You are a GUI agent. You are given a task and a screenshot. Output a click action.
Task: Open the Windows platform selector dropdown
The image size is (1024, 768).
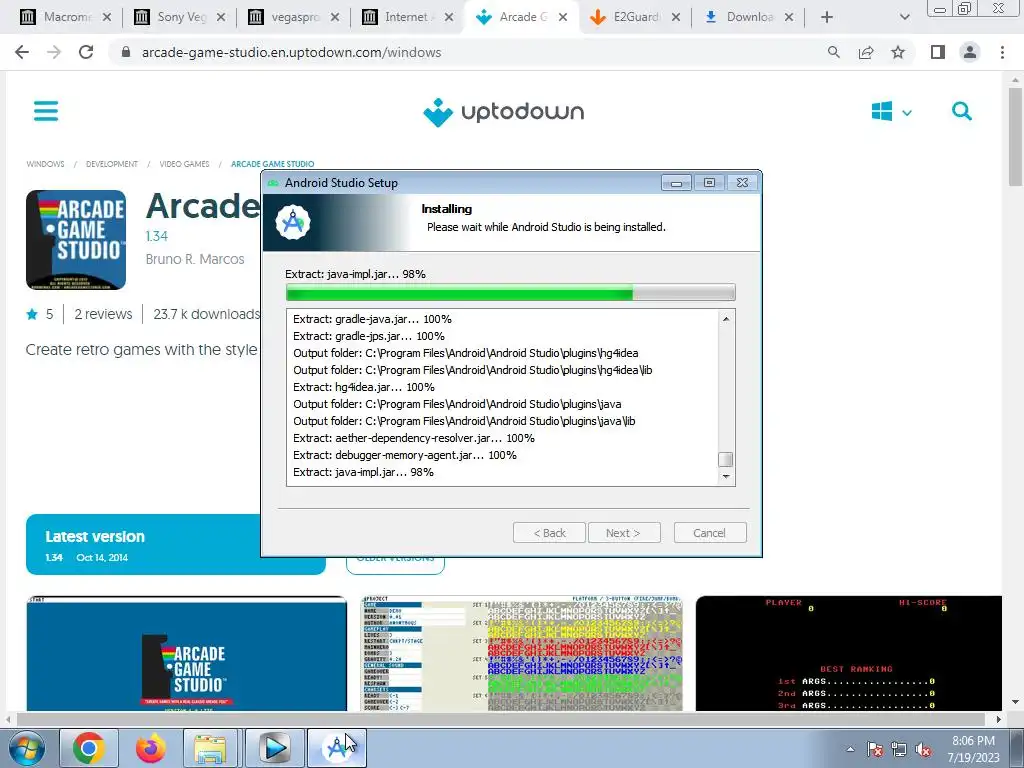click(x=891, y=112)
